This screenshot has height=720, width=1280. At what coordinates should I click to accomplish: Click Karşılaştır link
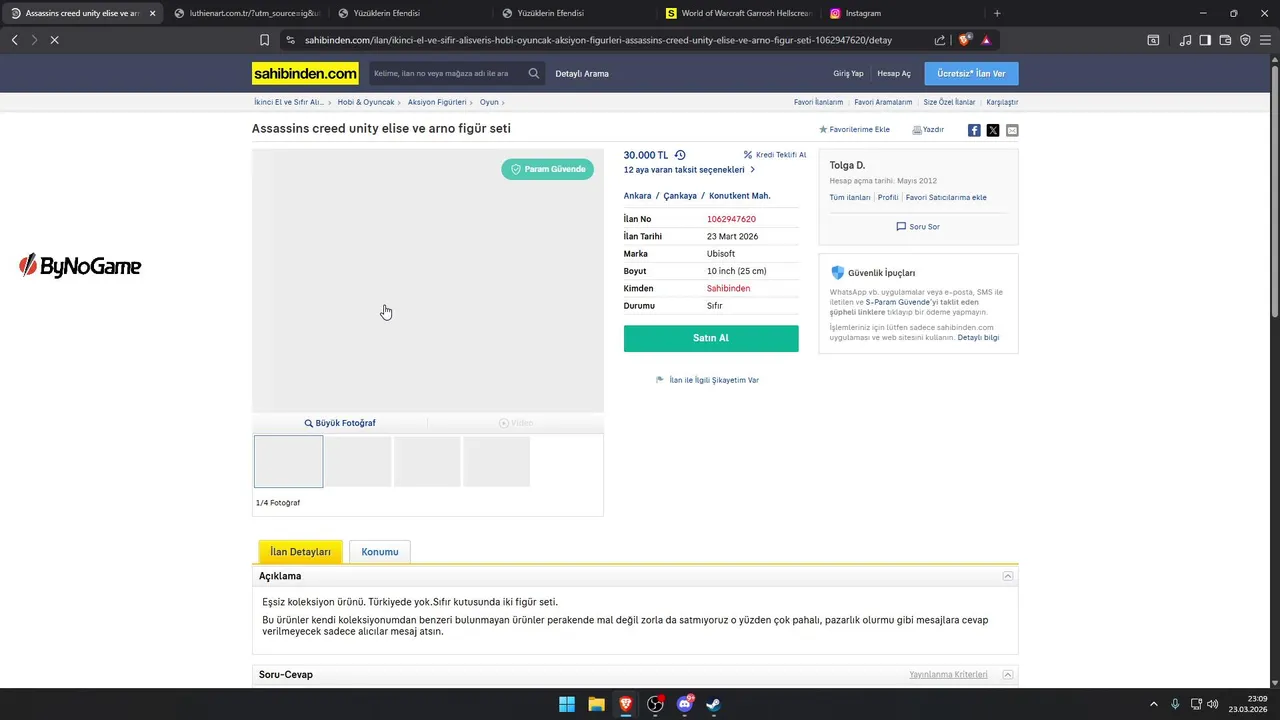1002,102
